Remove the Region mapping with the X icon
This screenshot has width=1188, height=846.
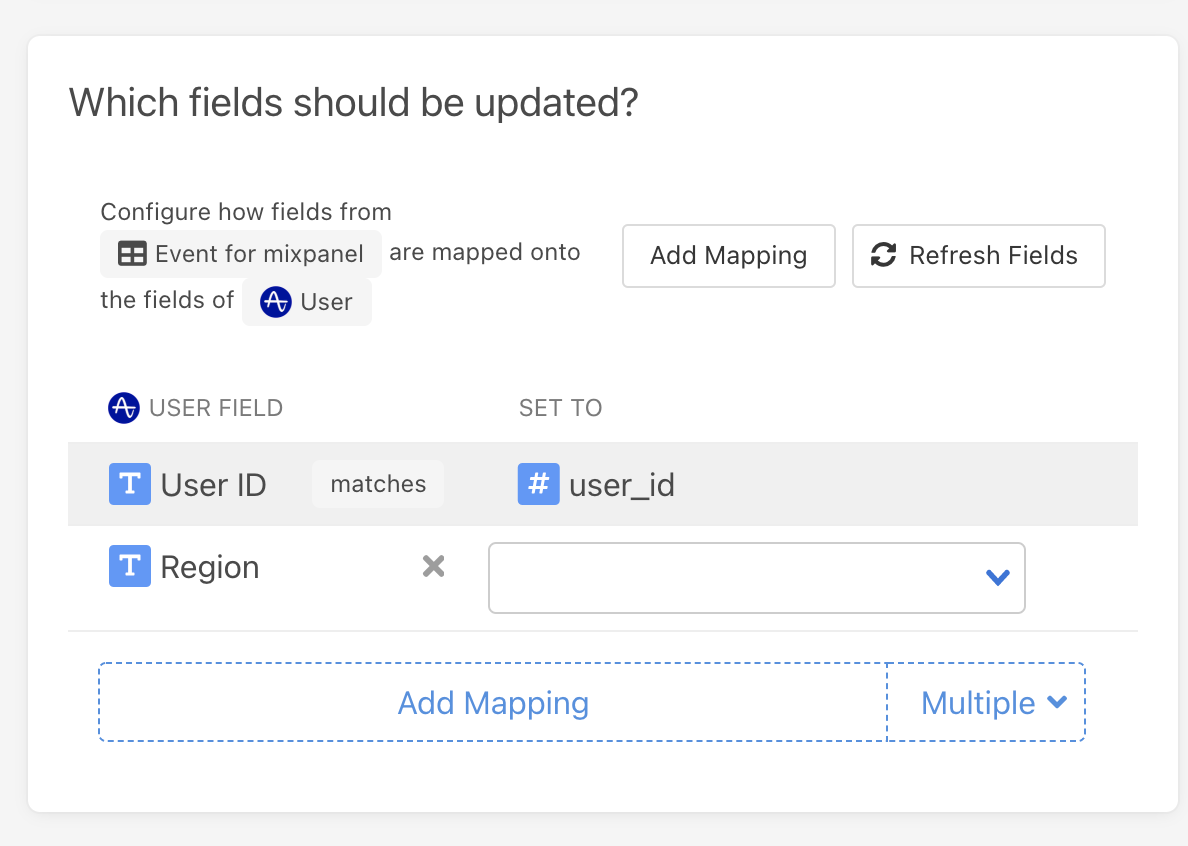[433, 567]
